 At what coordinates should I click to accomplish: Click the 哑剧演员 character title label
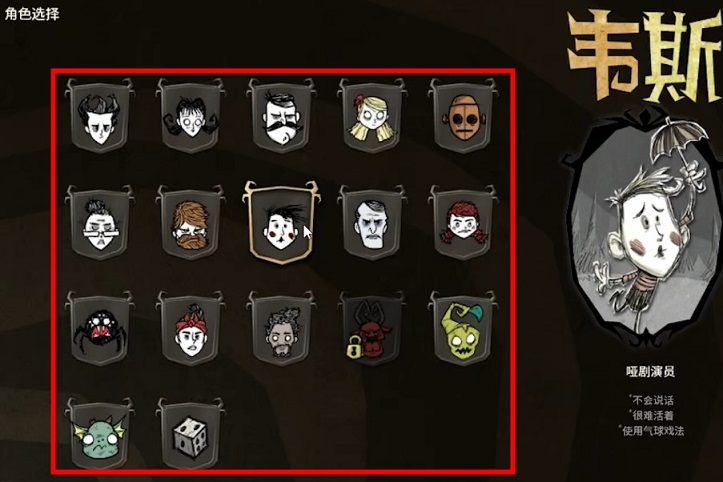tap(651, 372)
